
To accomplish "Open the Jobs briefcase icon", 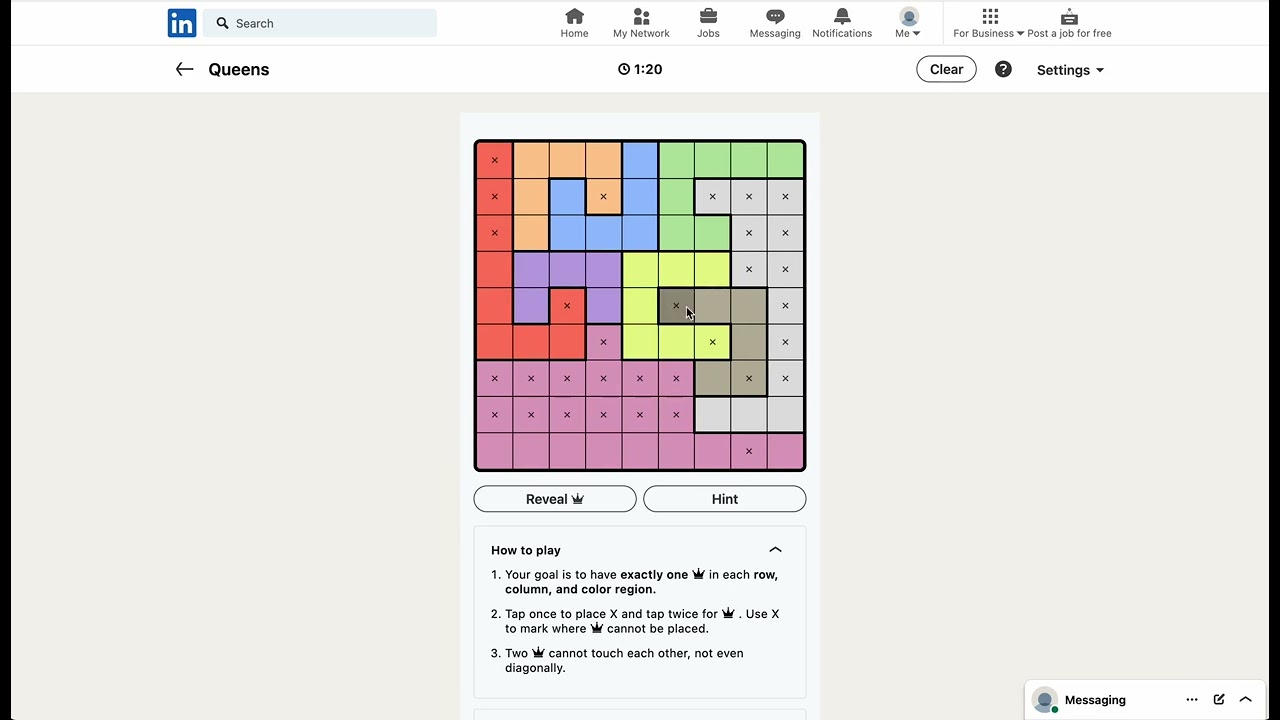I will [x=708, y=16].
